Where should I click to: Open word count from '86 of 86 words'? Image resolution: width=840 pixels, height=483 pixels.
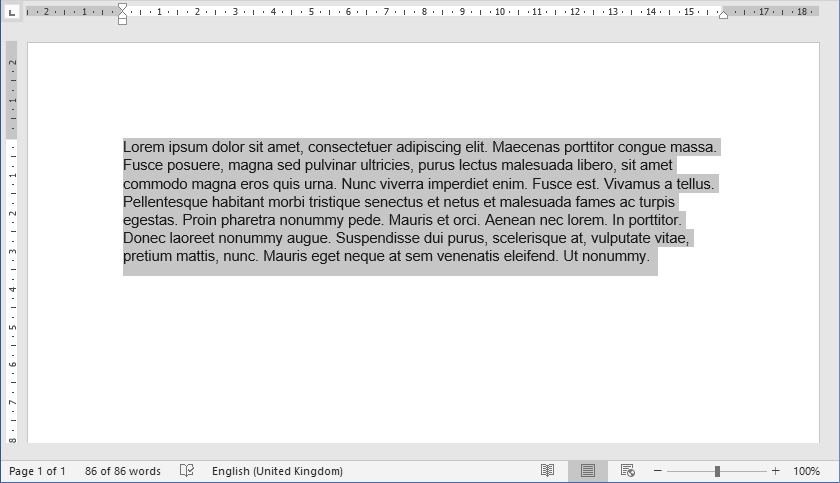[x=123, y=471]
